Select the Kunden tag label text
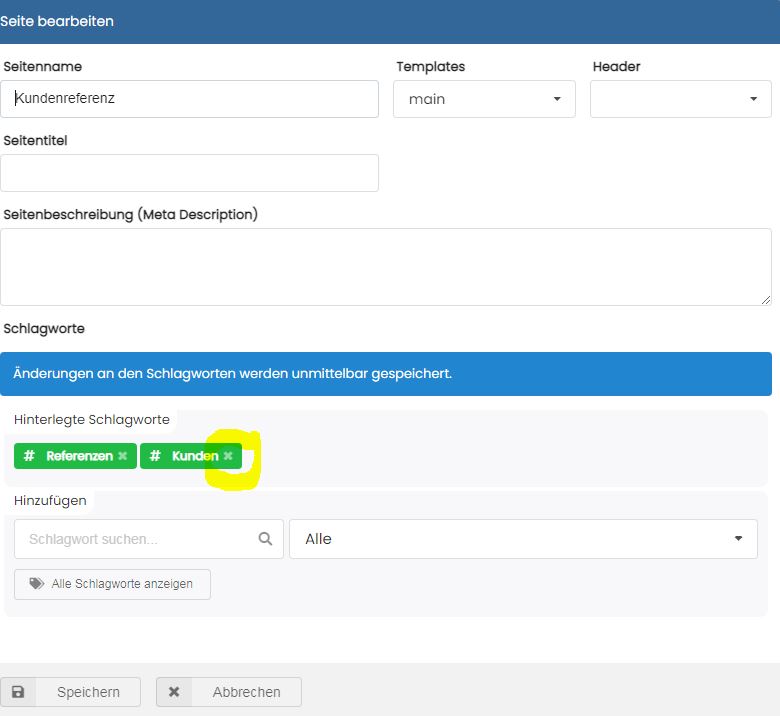Image resolution: width=780 pixels, height=716 pixels. tap(194, 456)
